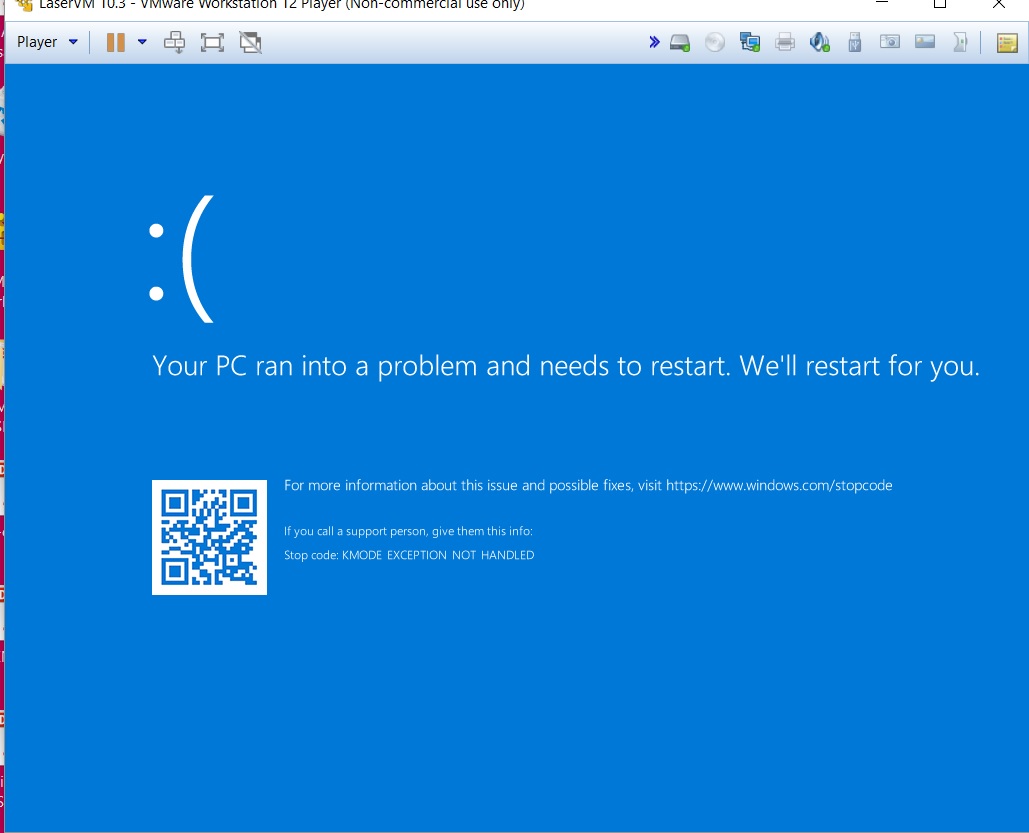This screenshot has width=1029, height=833.
Task: Enter full screen mode
Action: 212,42
